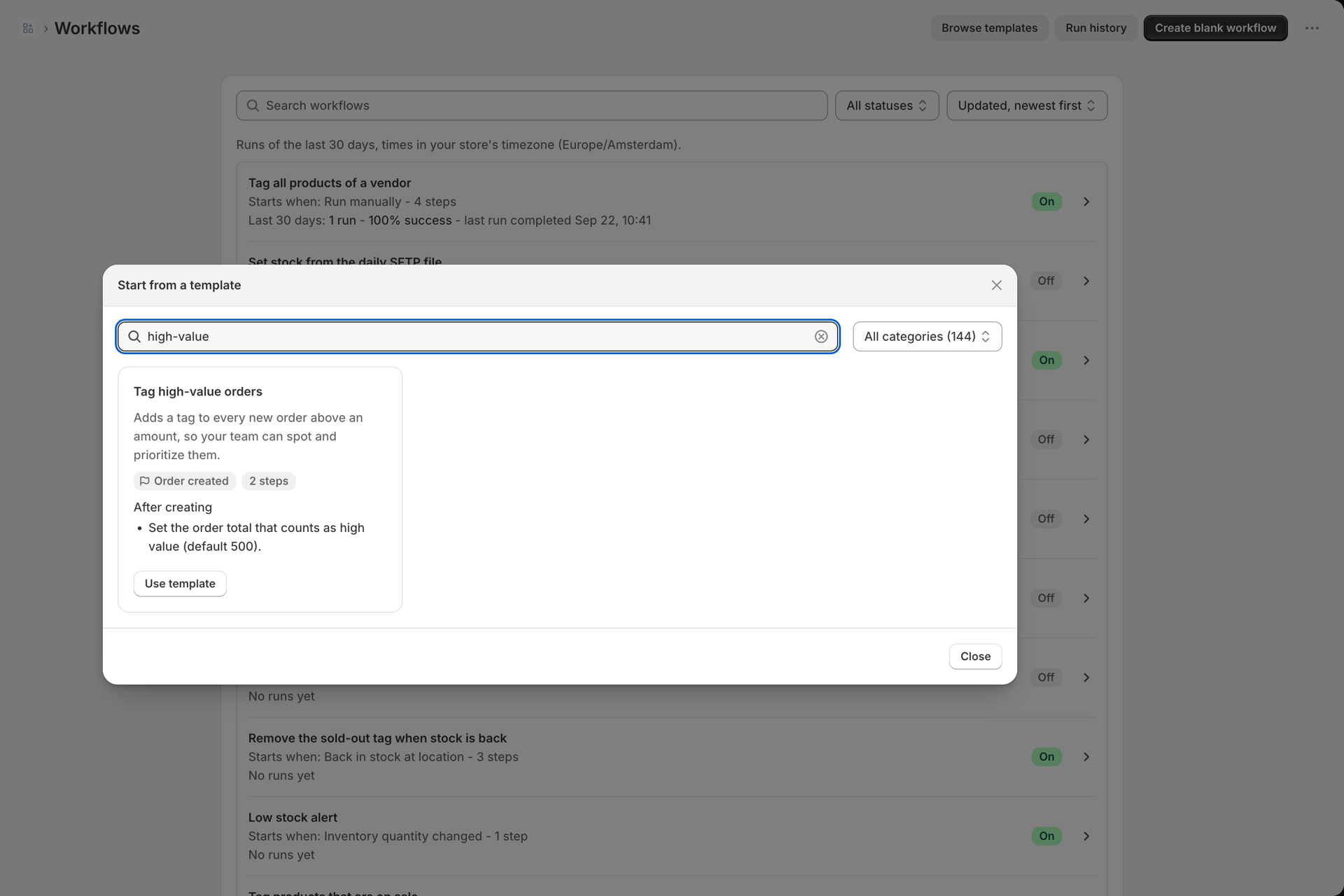Click the After creating heading
Viewport: 1344px width, 896px height.
[x=173, y=507]
